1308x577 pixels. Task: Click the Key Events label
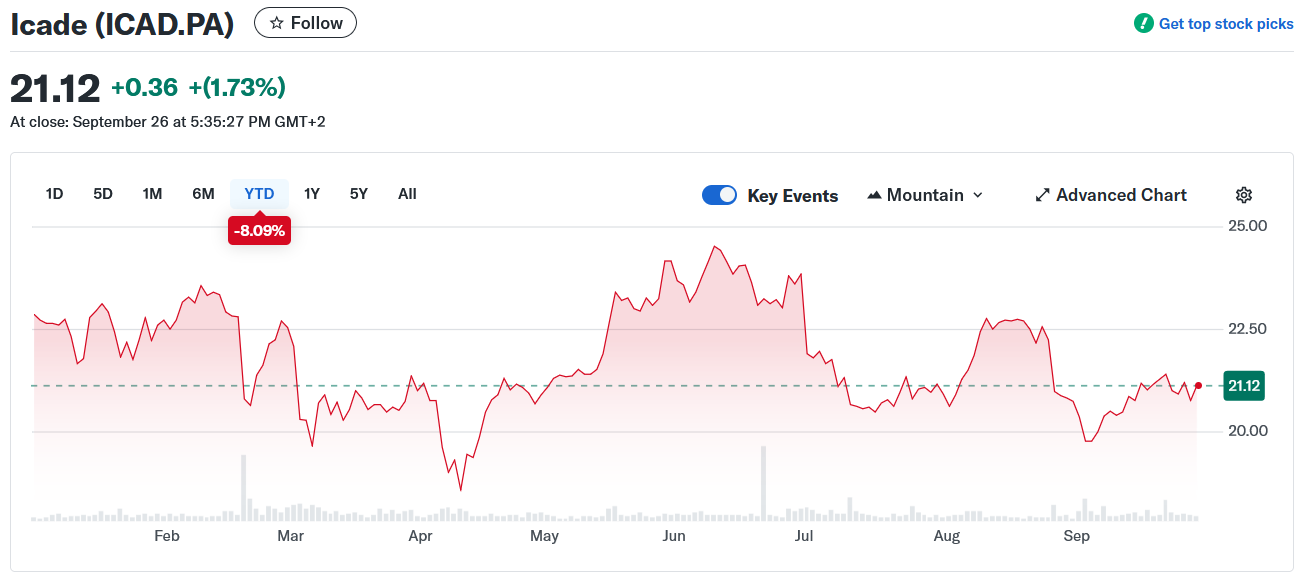point(793,196)
